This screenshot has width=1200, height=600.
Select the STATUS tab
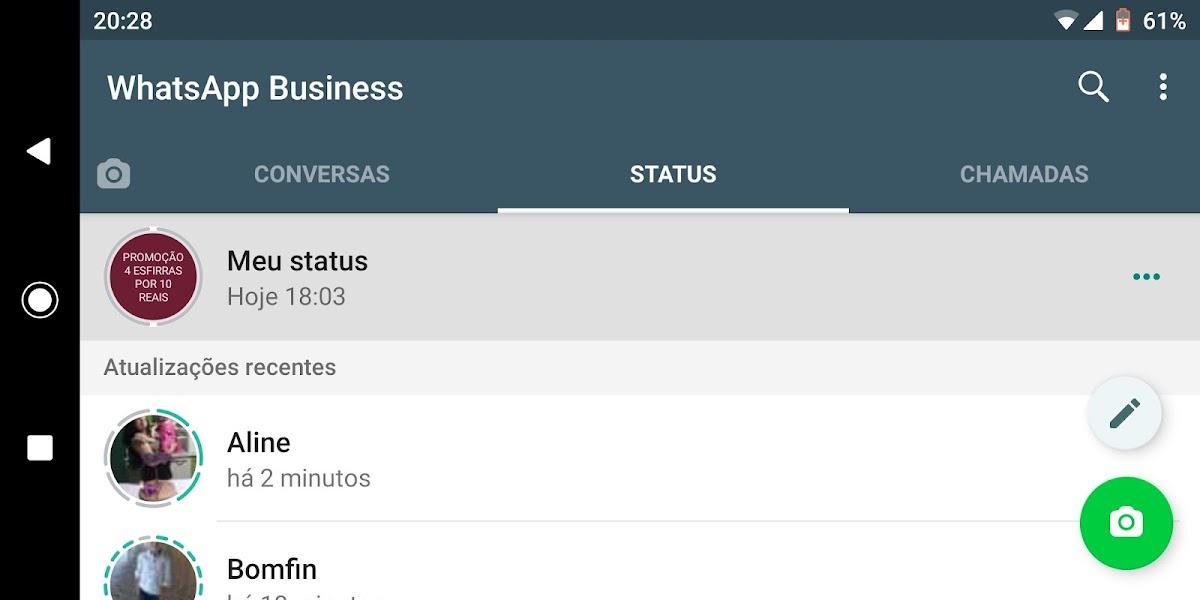[673, 174]
